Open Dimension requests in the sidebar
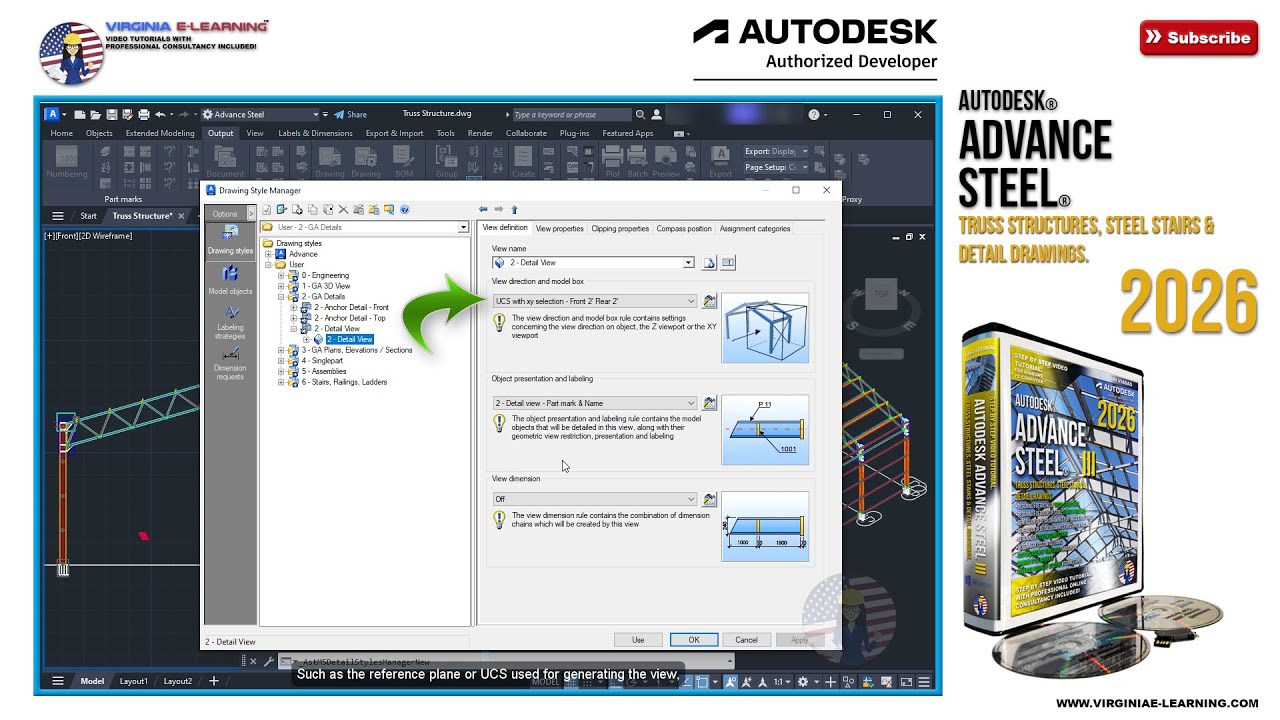The width and height of the screenshot is (1280, 720). pyautogui.click(x=230, y=363)
